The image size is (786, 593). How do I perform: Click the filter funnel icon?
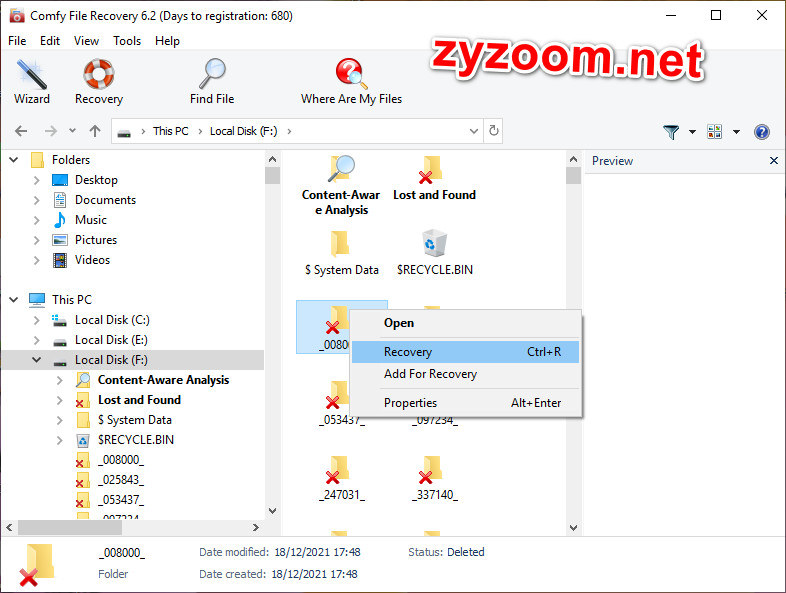pyautogui.click(x=671, y=132)
